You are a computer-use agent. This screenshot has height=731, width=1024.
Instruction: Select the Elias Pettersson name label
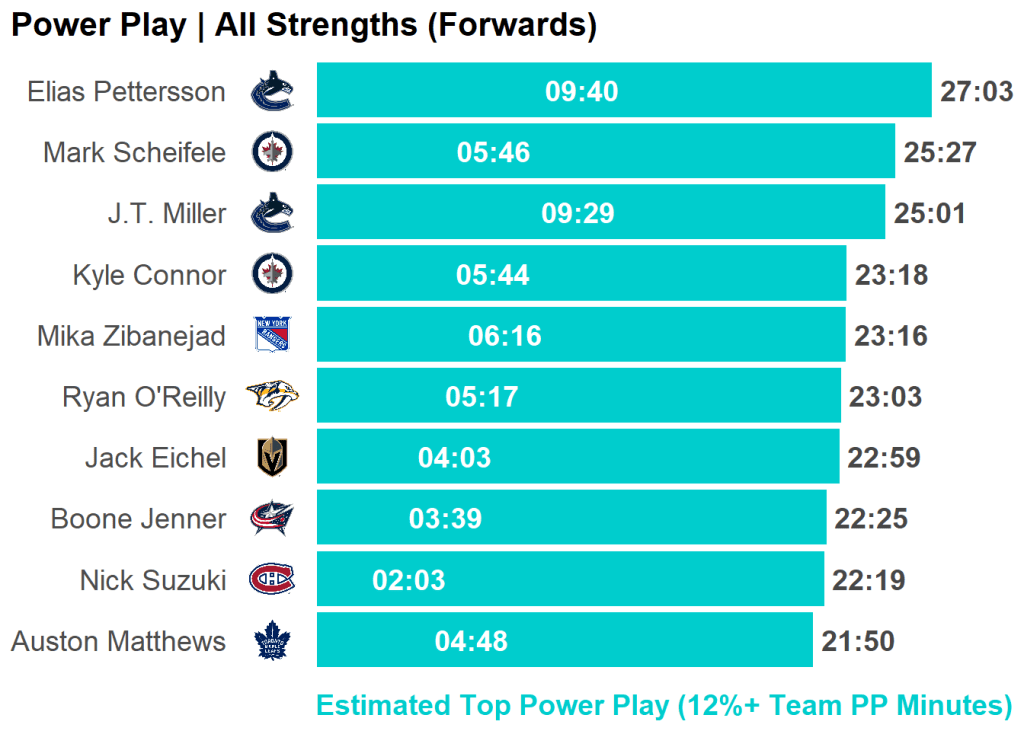click(x=126, y=92)
